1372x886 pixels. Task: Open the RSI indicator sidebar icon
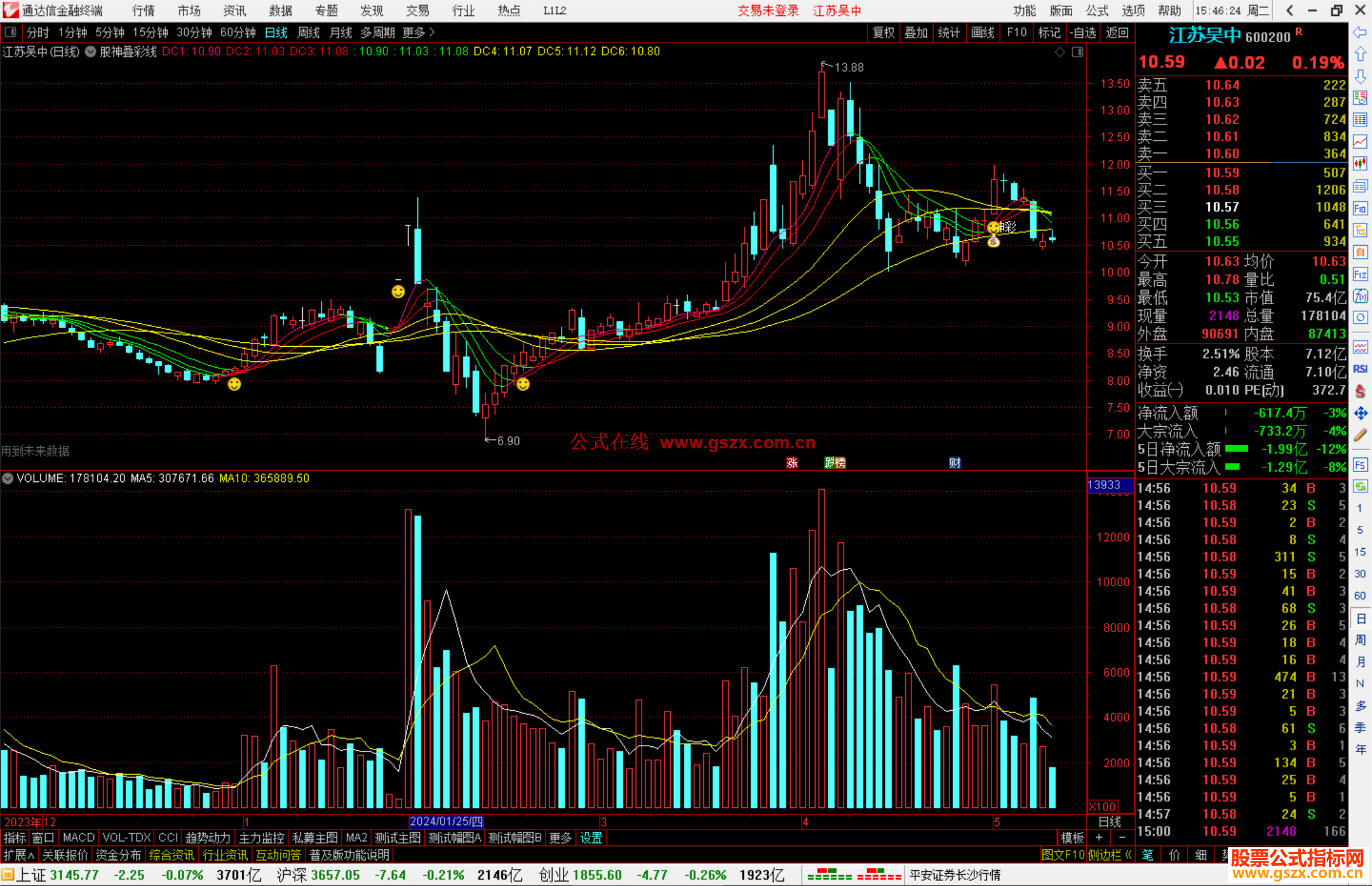click(x=1360, y=369)
